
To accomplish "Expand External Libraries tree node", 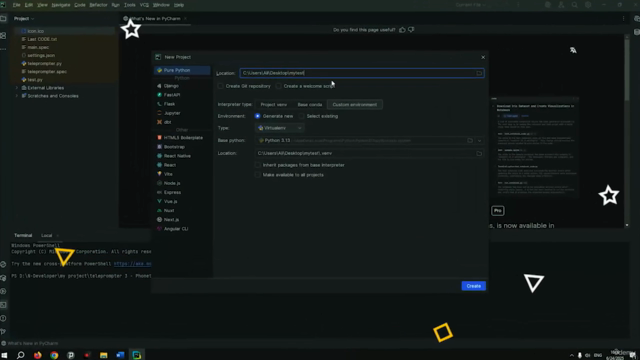I will [x=17, y=88].
